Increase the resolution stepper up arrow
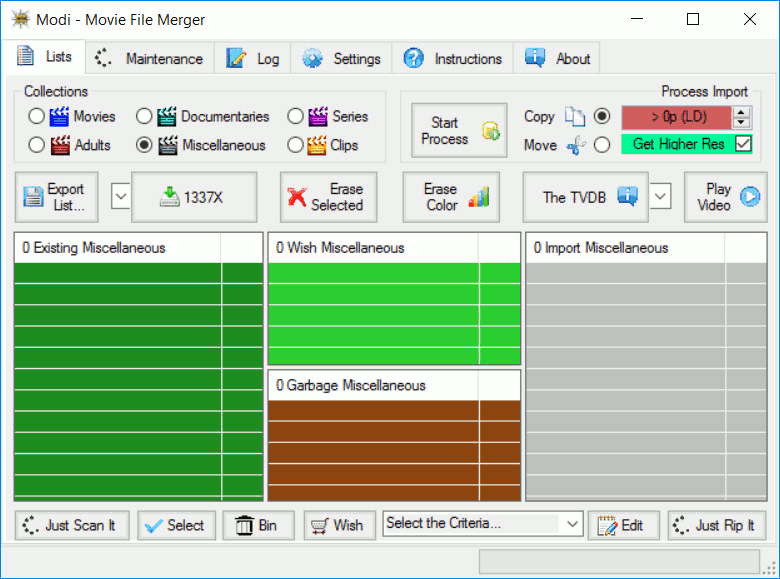The height and width of the screenshot is (579, 780). coord(741,112)
